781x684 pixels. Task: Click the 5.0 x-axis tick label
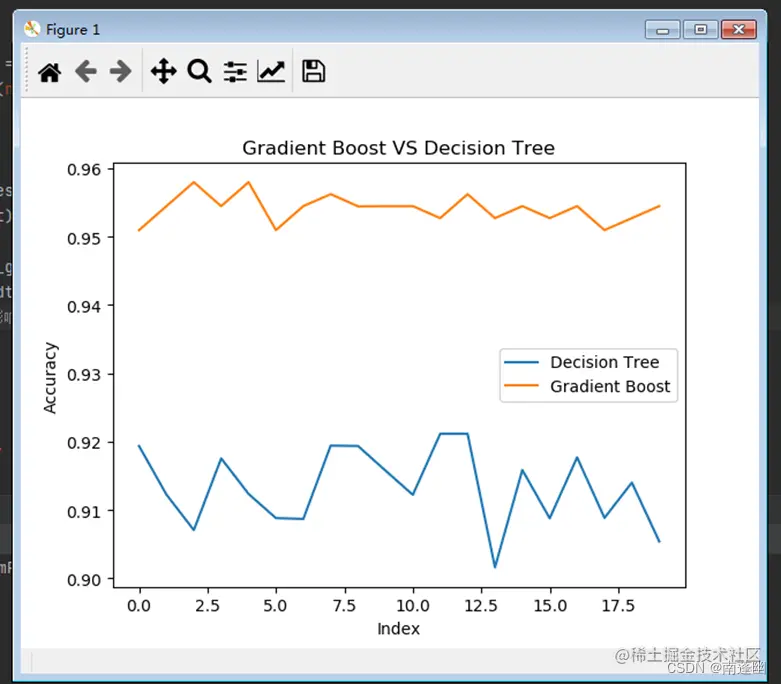275,606
